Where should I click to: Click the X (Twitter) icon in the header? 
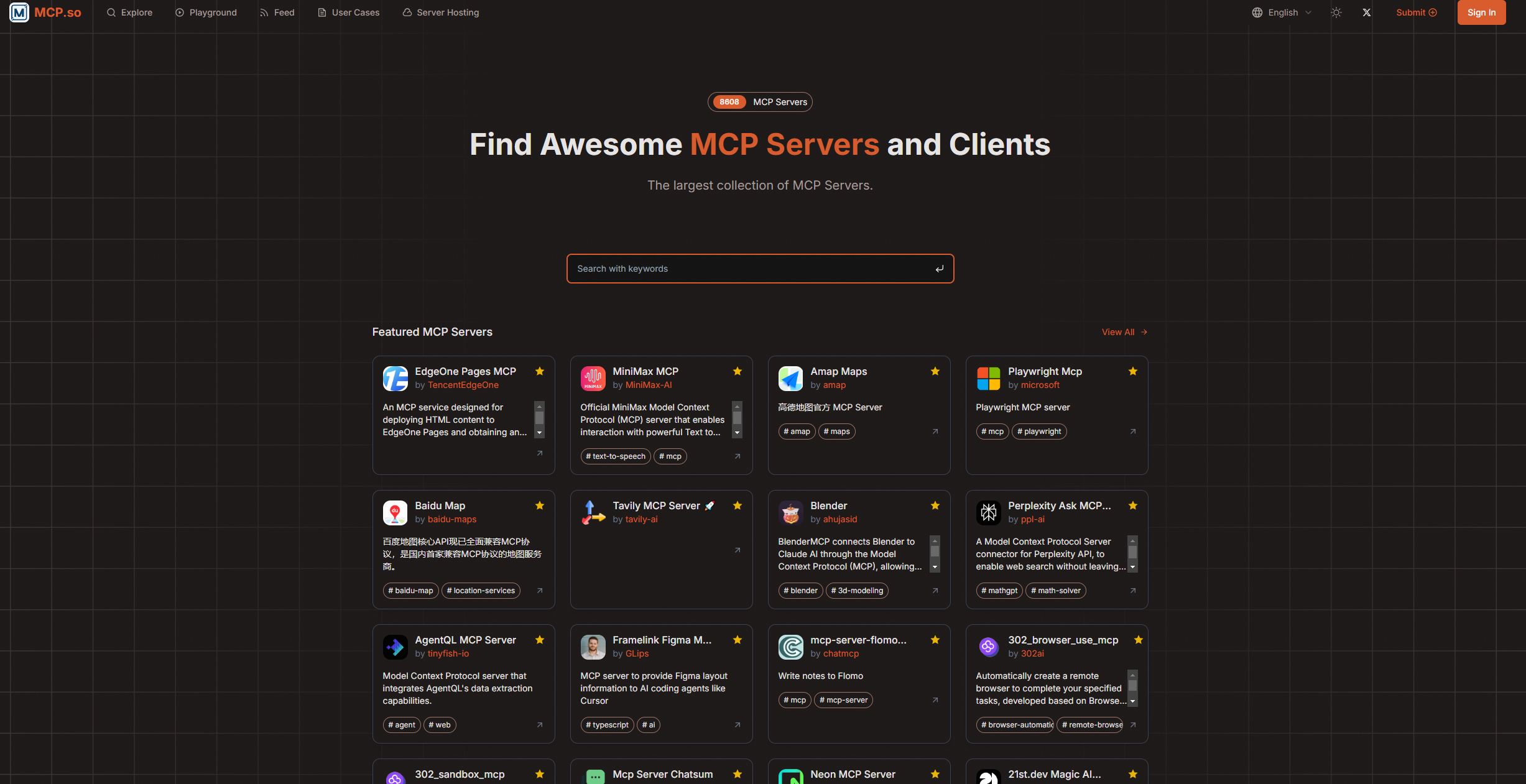[1366, 12]
